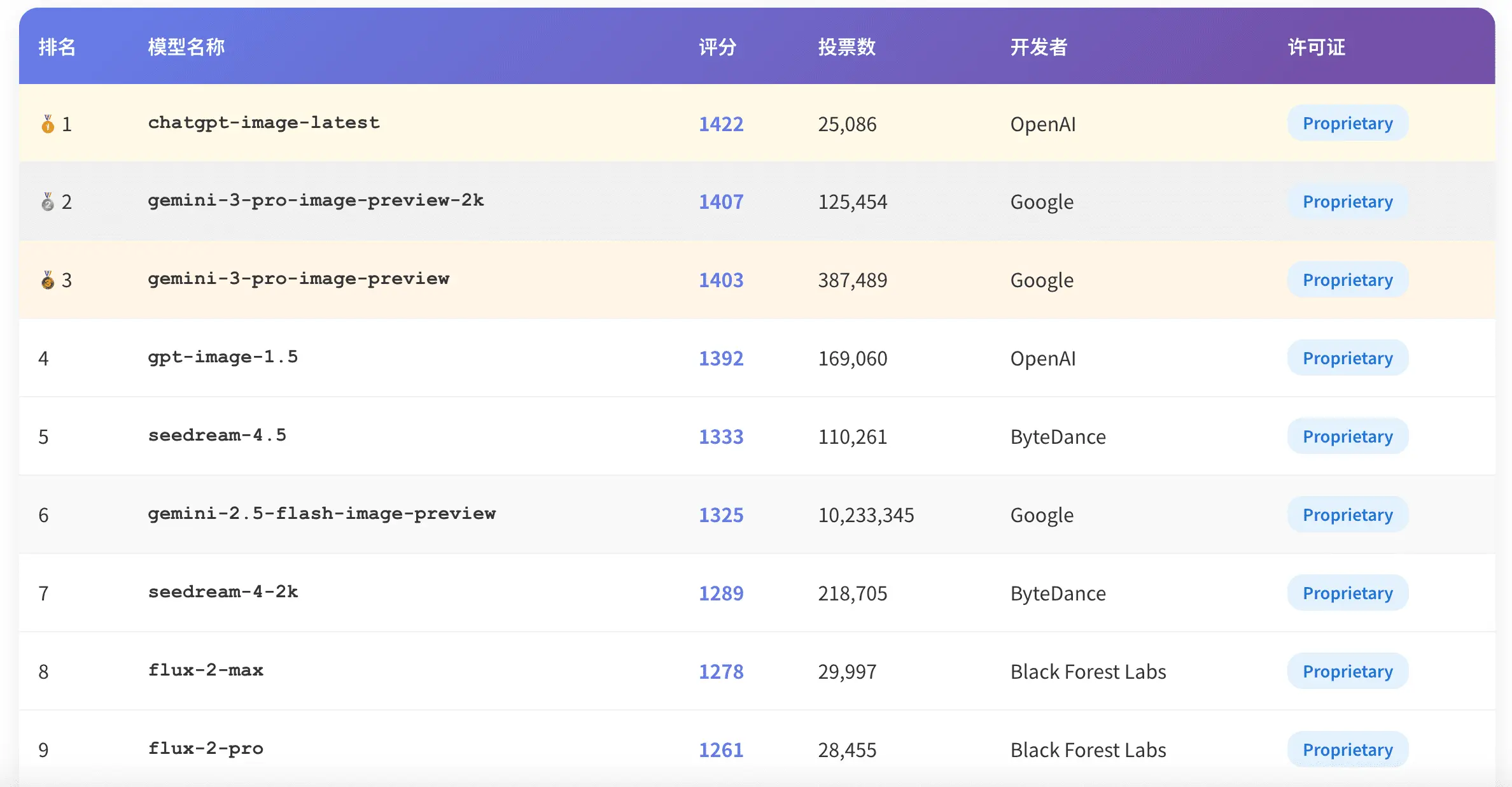Click the 许可证 column header
This screenshot has width=1512, height=787.
click(x=1316, y=47)
